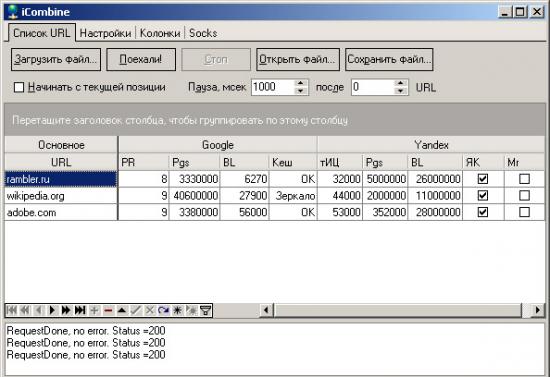This screenshot has height=377, width=550.
Task: Select the adobe.com row
Action: pos(61,213)
